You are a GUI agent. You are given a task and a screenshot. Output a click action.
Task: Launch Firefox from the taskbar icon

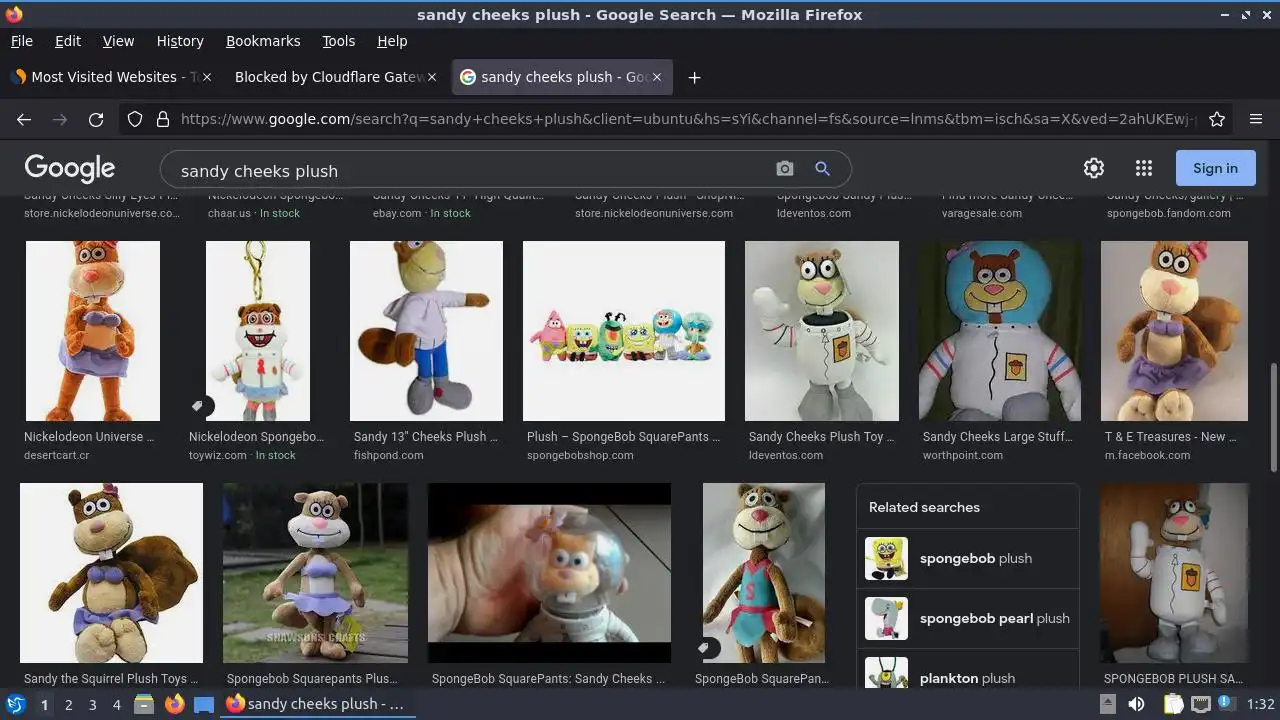tap(175, 704)
